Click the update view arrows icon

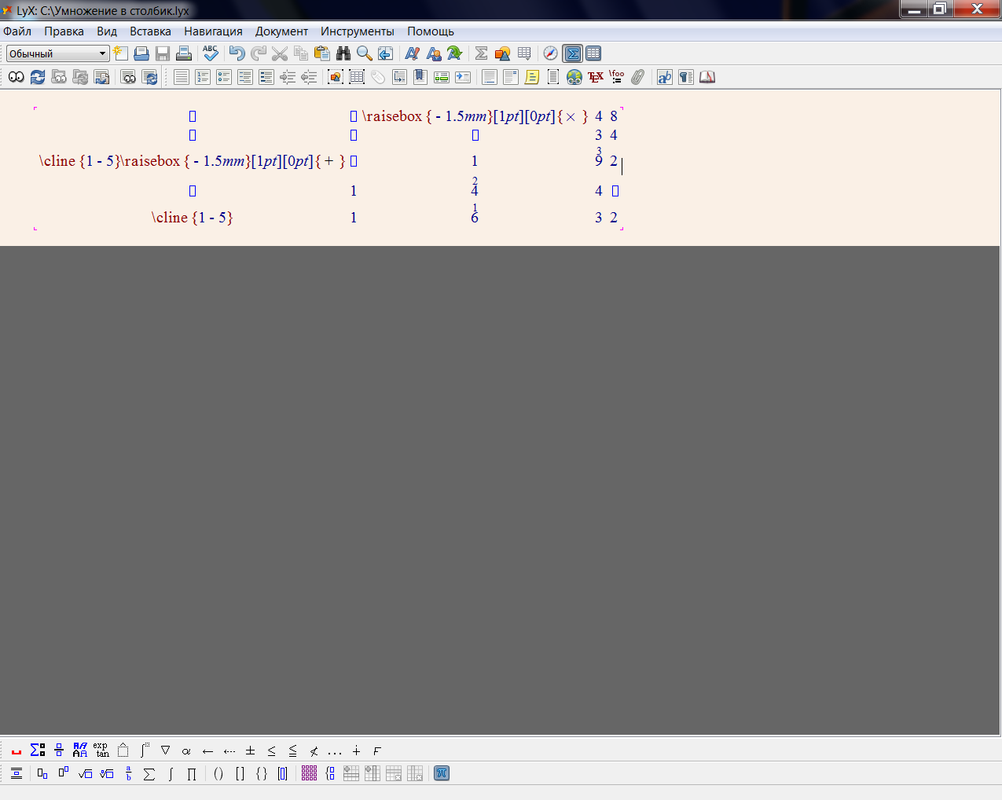click(38, 77)
